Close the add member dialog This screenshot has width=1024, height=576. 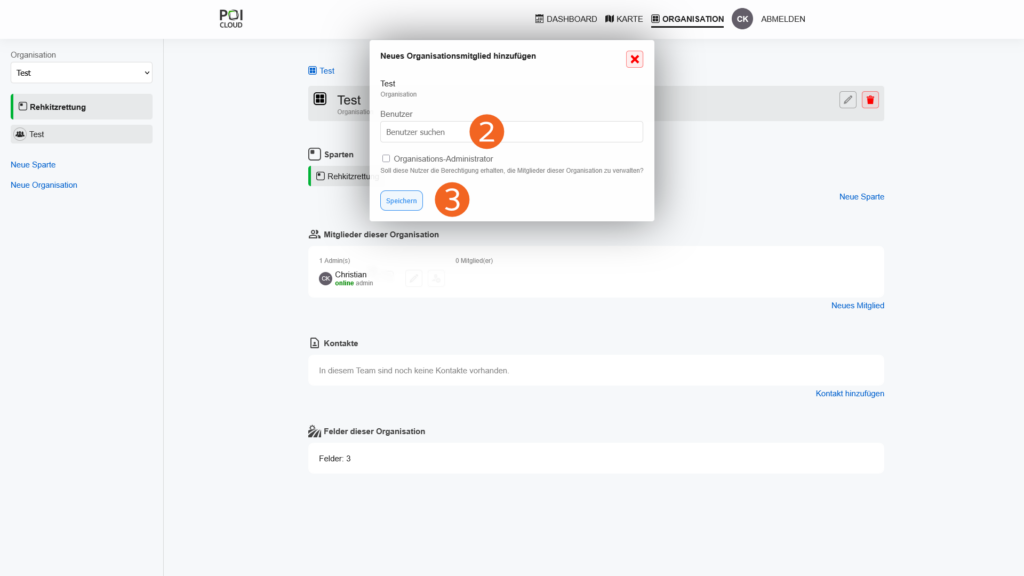click(634, 59)
